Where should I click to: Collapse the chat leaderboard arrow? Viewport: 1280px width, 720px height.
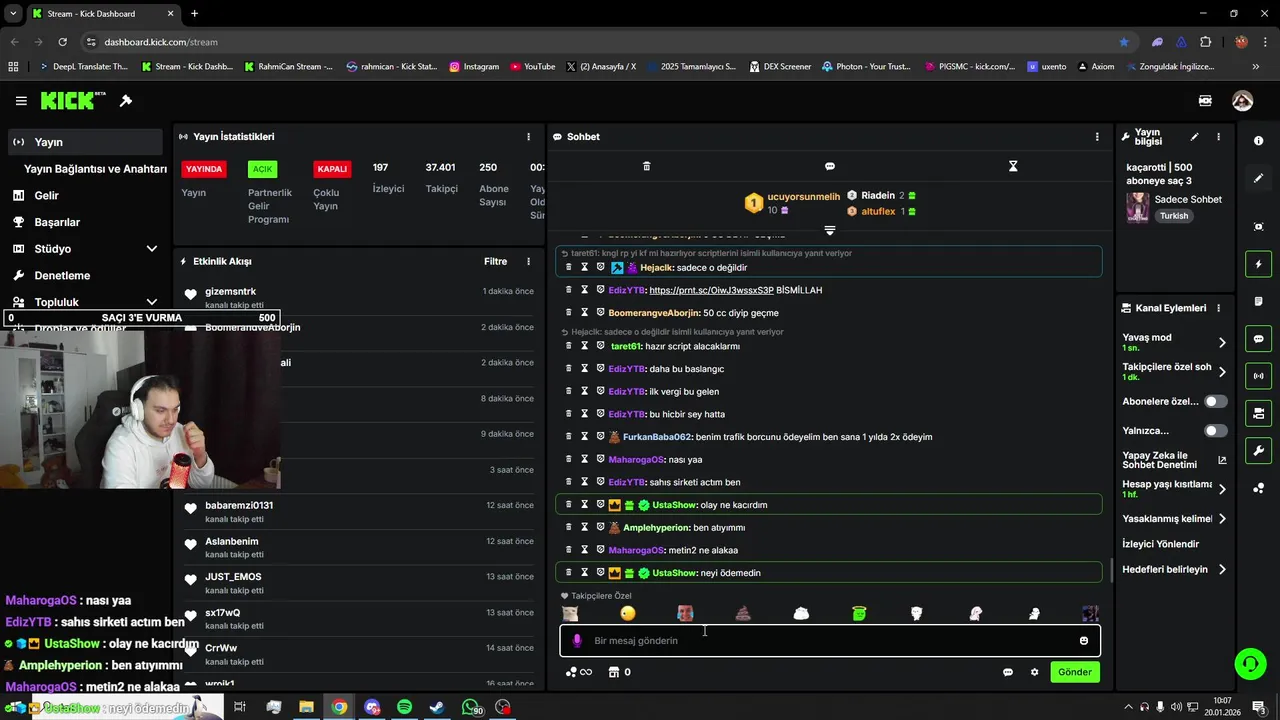click(829, 231)
